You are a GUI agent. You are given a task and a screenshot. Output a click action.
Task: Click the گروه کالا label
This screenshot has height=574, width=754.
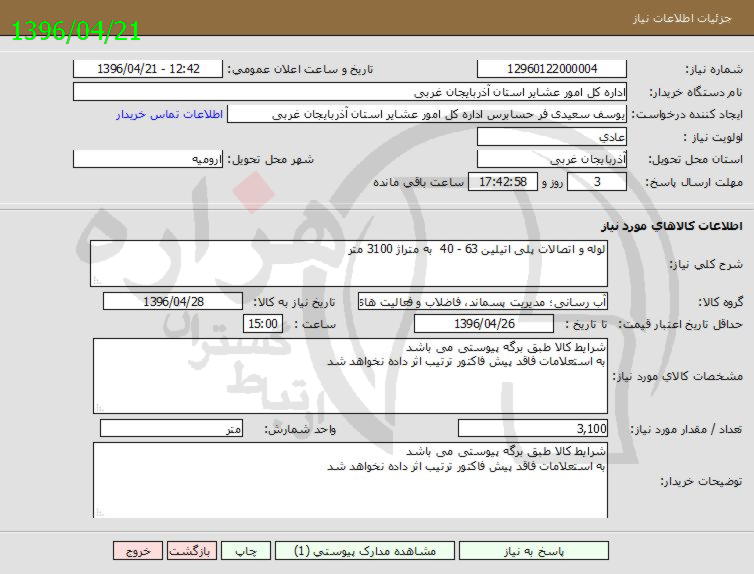(720, 302)
